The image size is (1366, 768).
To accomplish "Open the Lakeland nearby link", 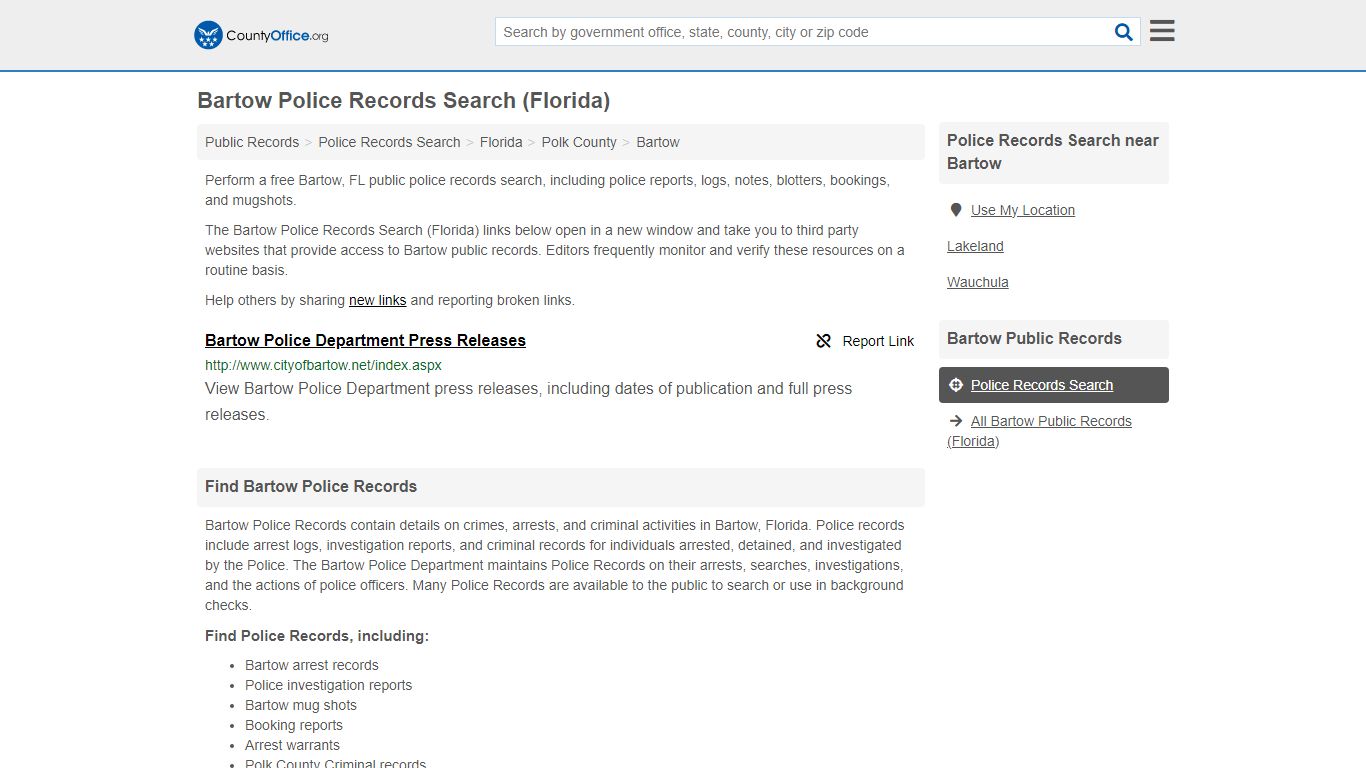I will click(x=975, y=246).
